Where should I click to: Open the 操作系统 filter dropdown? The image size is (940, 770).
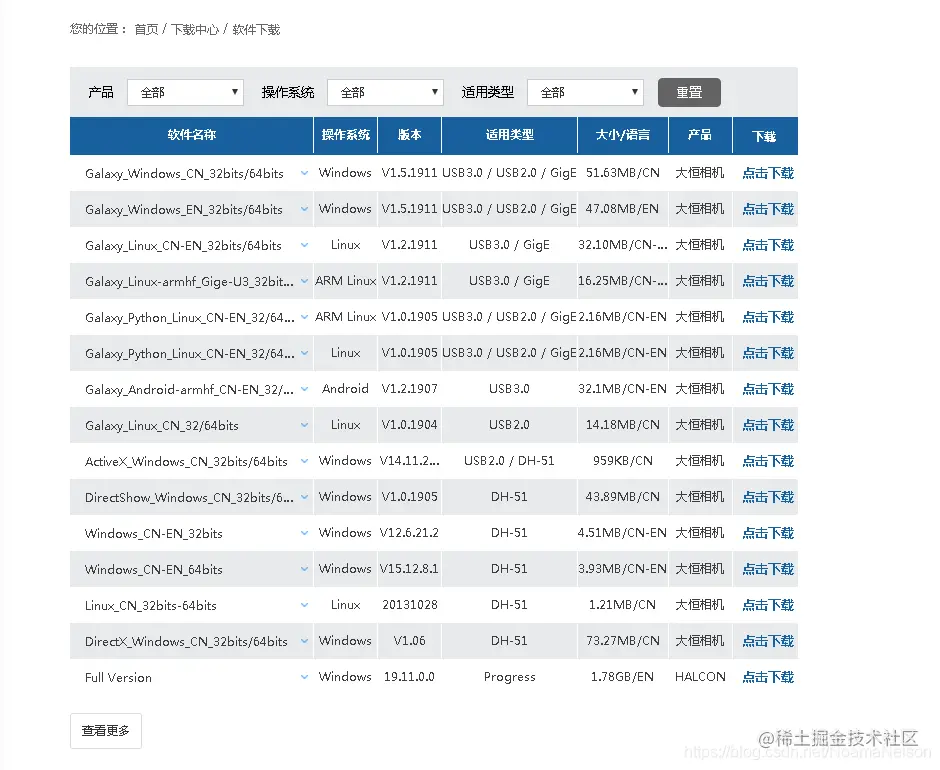pos(385,92)
